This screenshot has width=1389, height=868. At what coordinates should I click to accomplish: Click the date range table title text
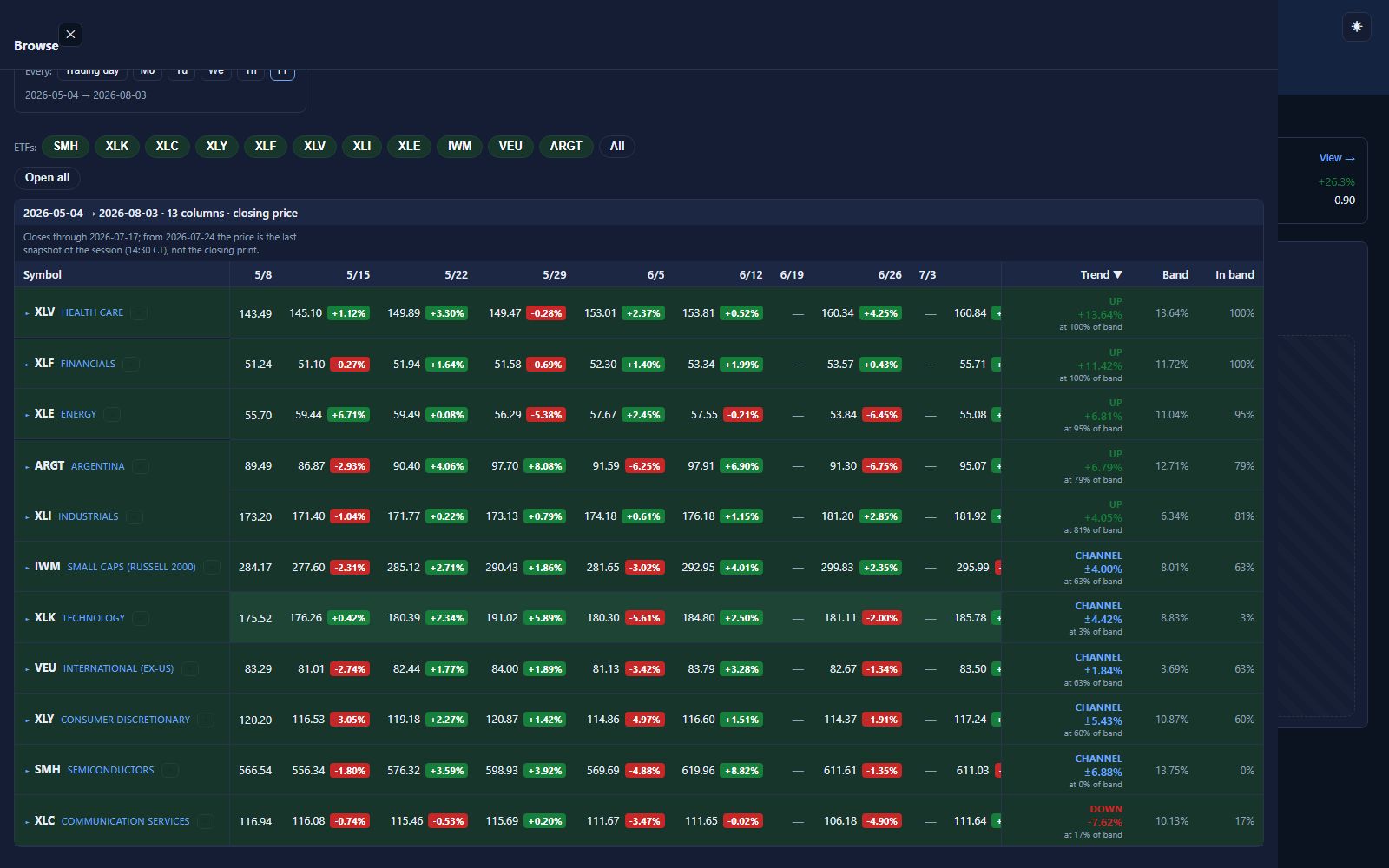pos(161,213)
